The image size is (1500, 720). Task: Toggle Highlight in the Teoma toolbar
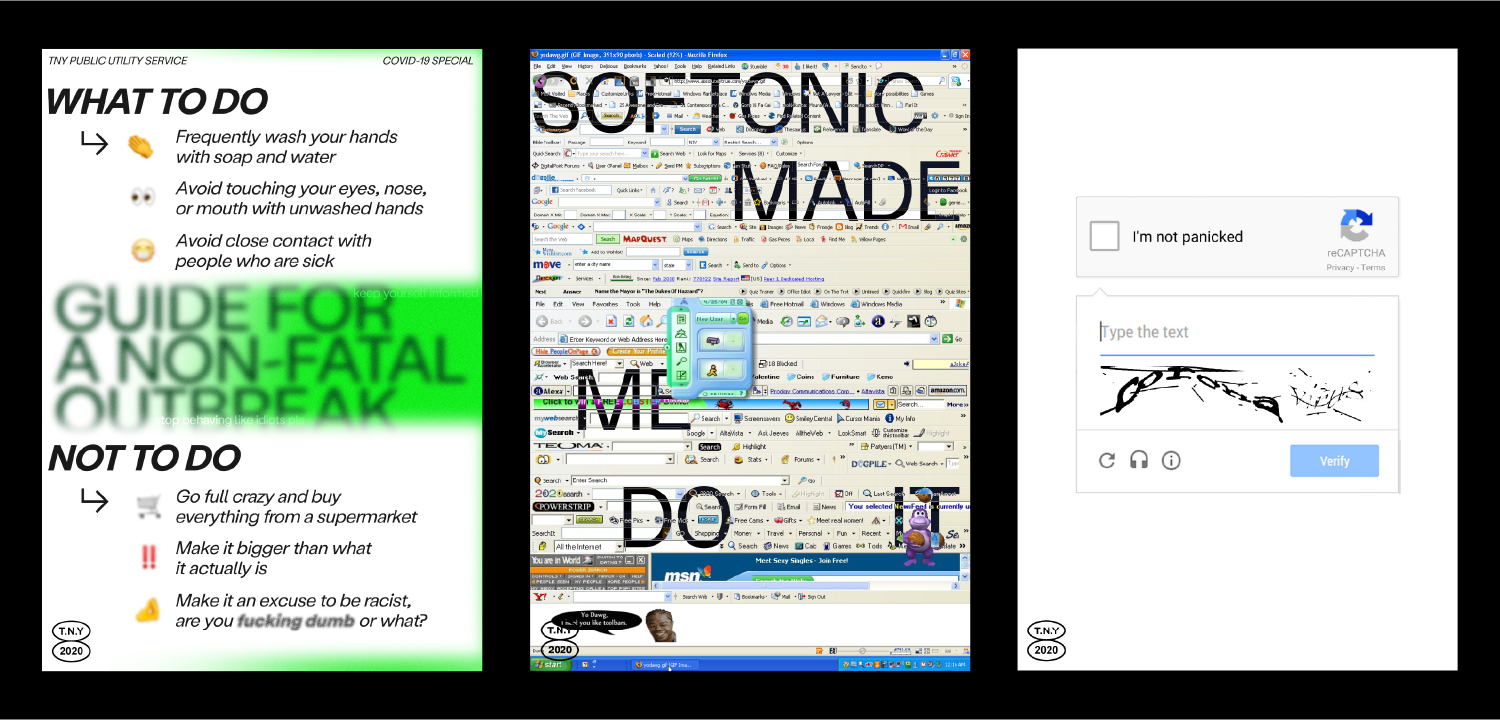pyautogui.click(x=749, y=447)
